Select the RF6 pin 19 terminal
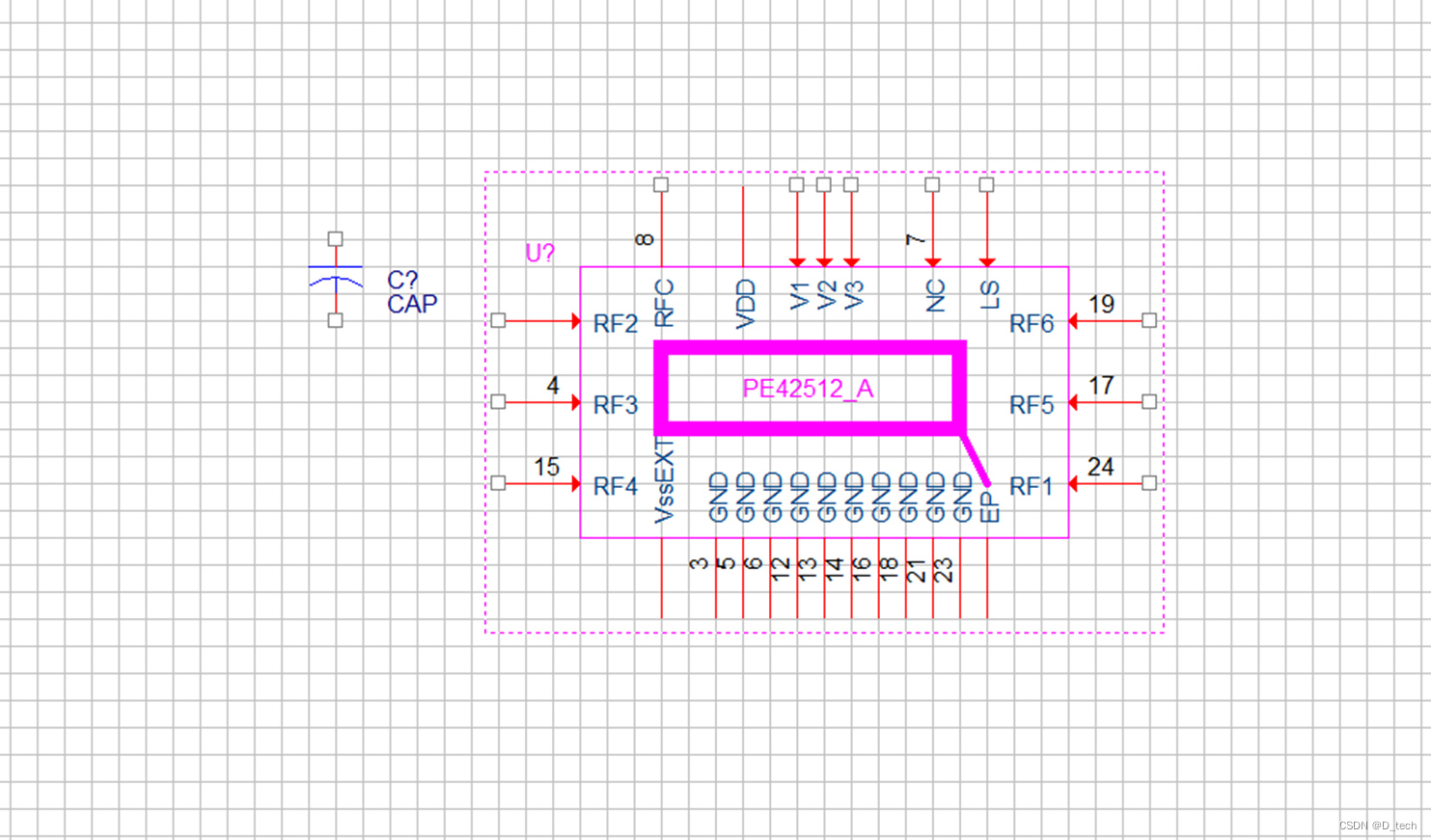The width and height of the screenshot is (1431, 840). pos(1147,318)
